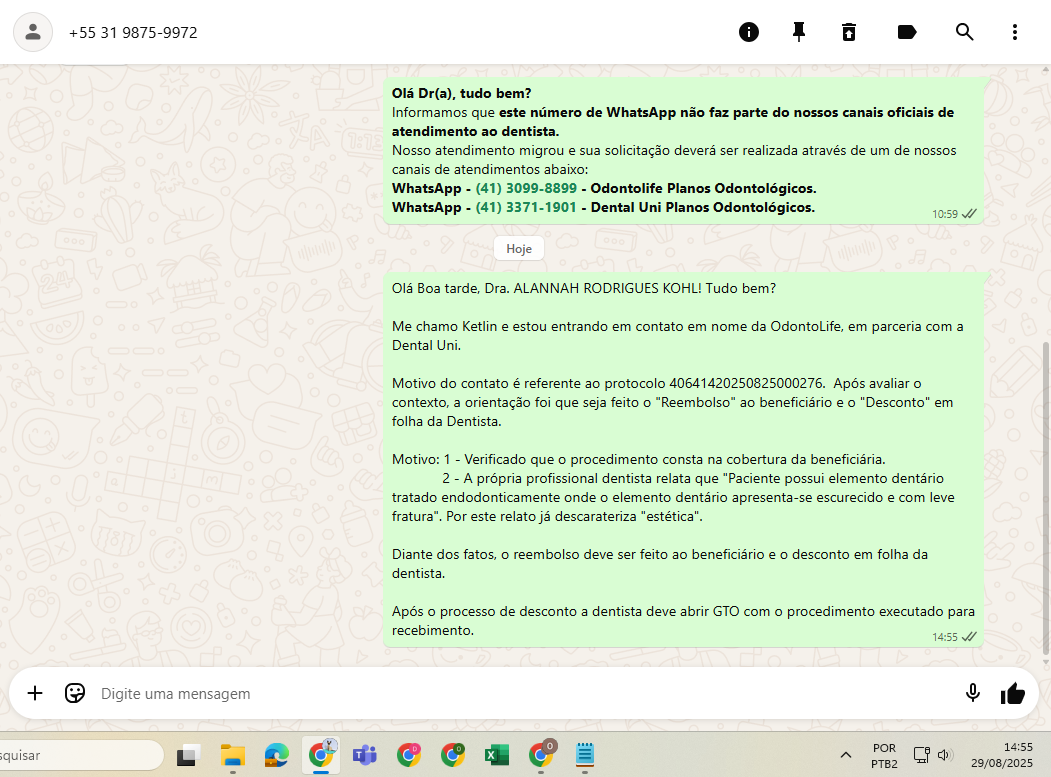
Task: Open Excel from the taskbar
Action: pos(497,756)
